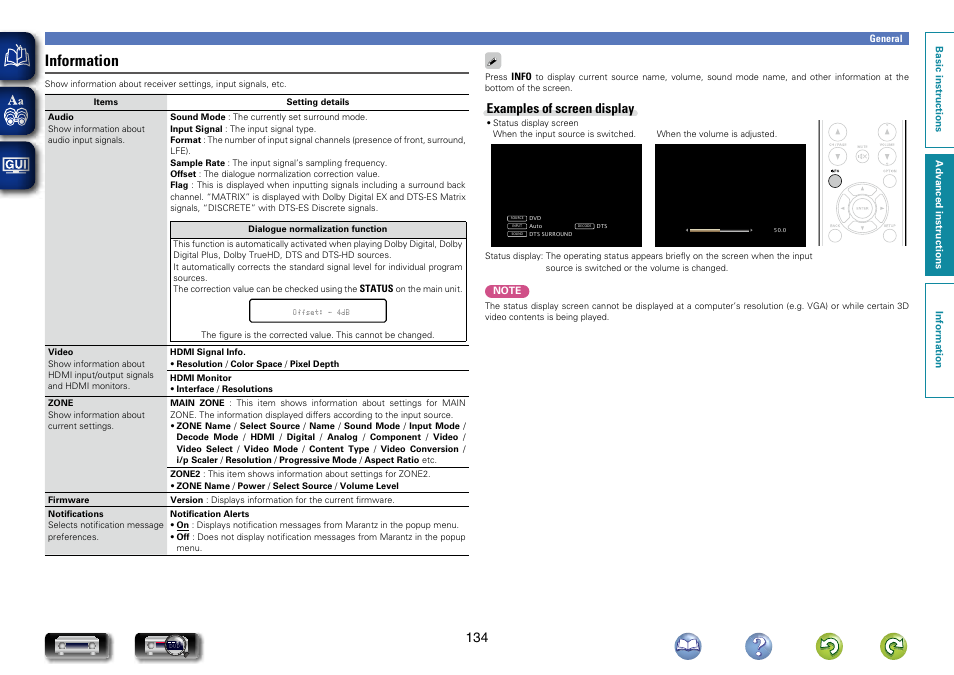Click the underlined On option
Image resolution: width=954 pixels, height=675 pixels.
click(x=183, y=525)
